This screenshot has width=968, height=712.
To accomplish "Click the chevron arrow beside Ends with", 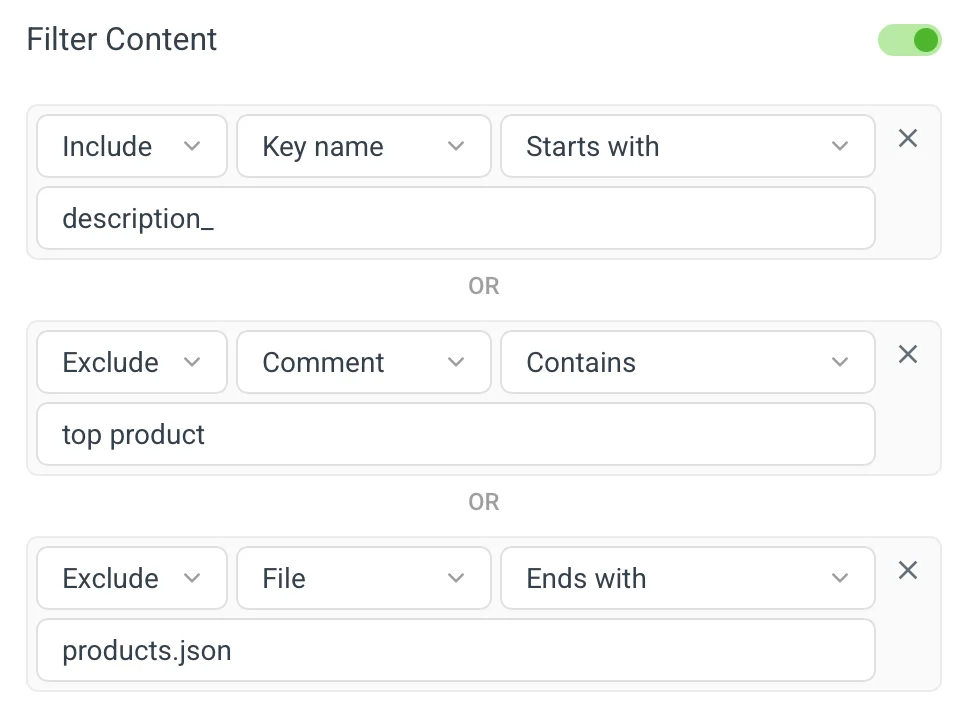I will click(840, 578).
